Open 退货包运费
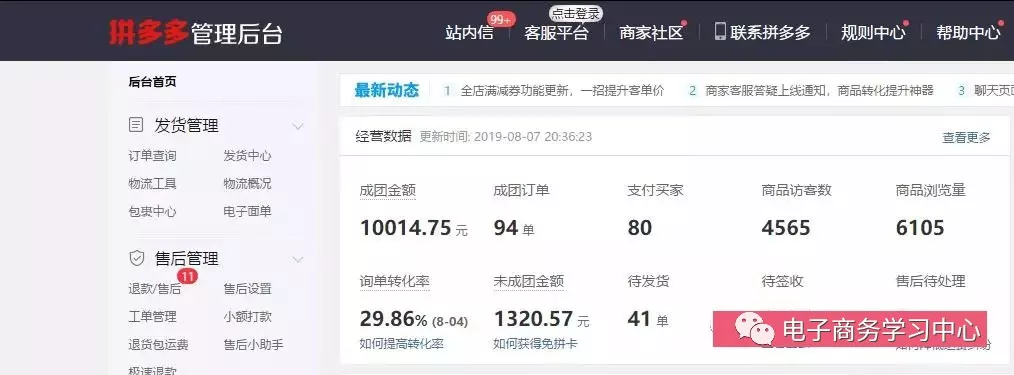 (158, 345)
